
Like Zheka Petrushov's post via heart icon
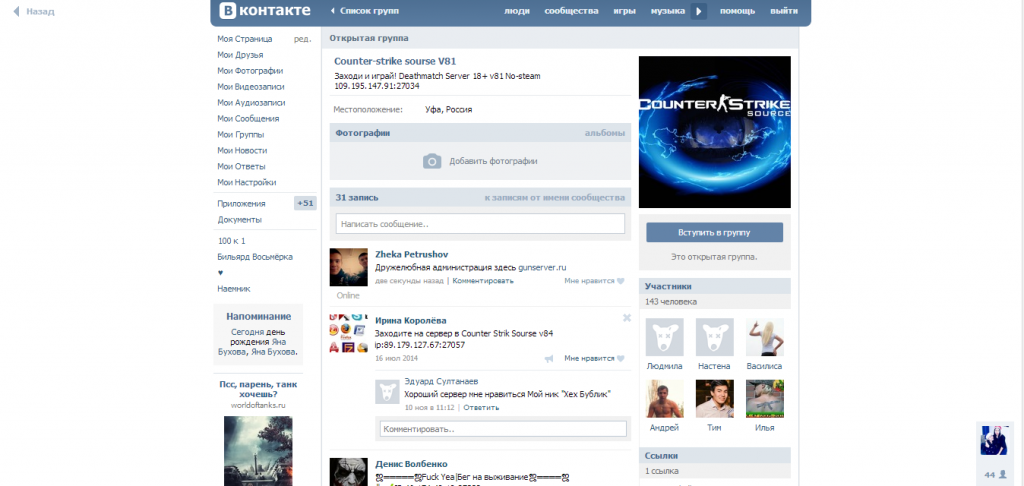tap(620, 282)
